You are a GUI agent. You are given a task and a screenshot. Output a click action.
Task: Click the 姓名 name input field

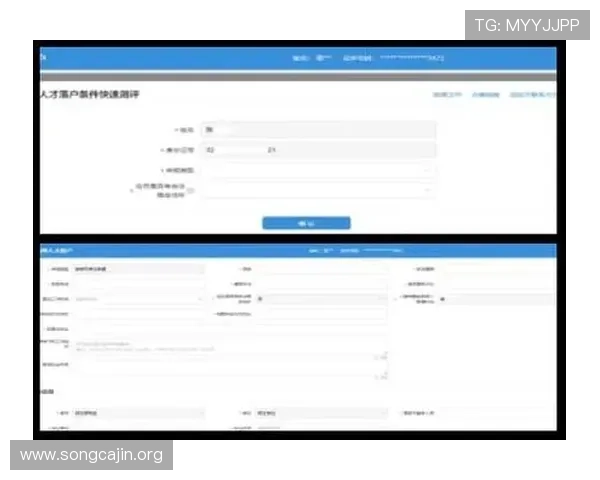pos(318,130)
